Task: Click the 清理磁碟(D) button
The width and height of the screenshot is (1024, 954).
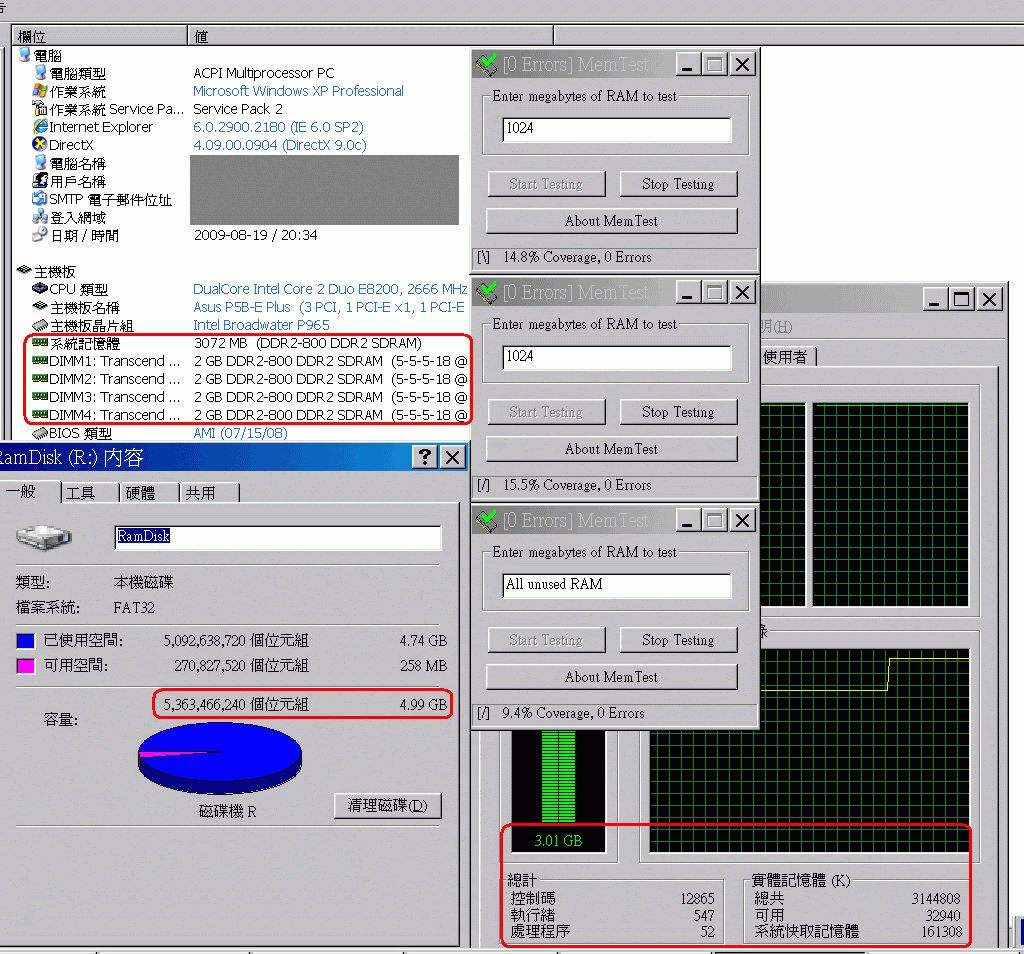Action: [x=387, y=806]
